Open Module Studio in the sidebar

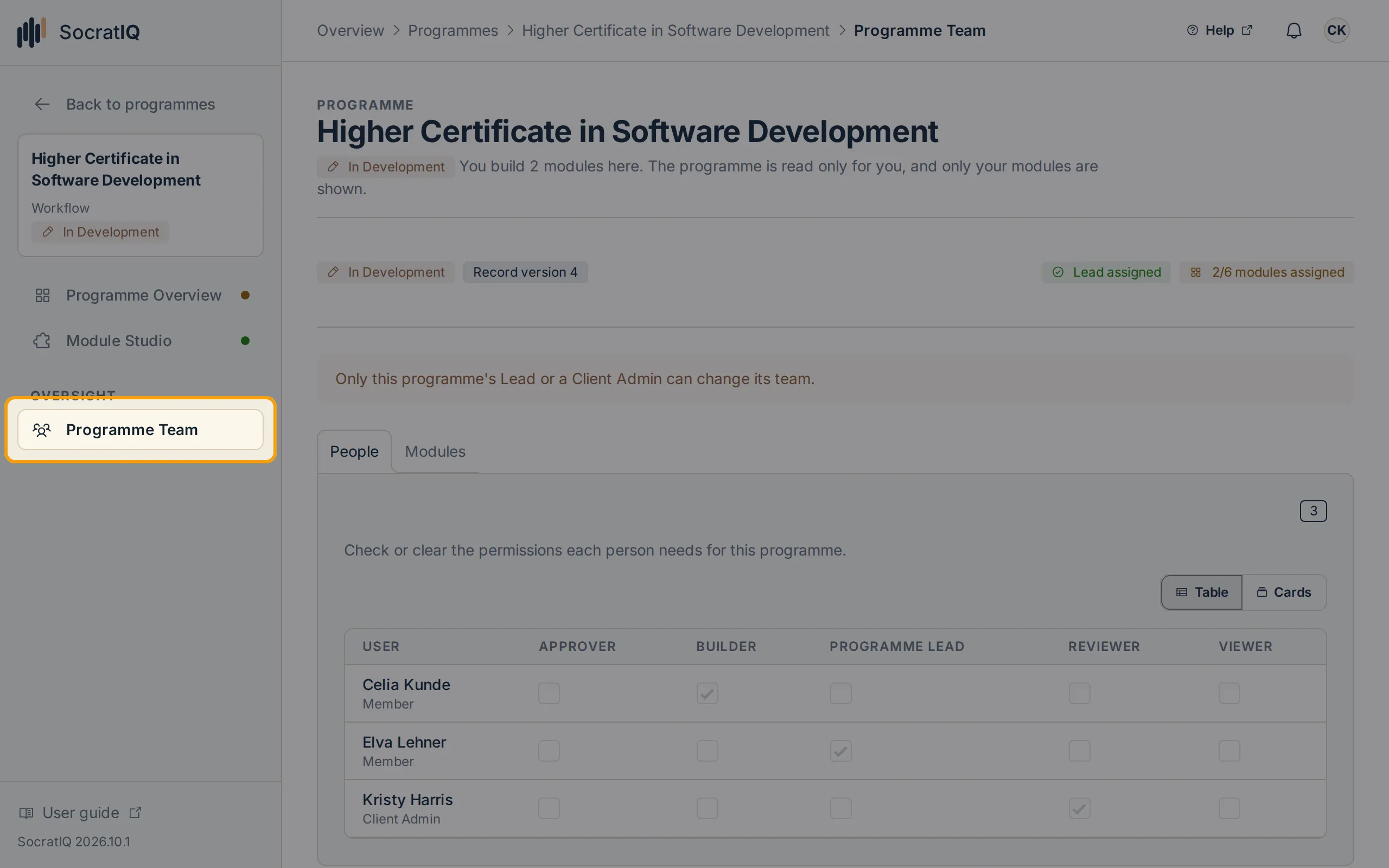[x=141, y=341]
